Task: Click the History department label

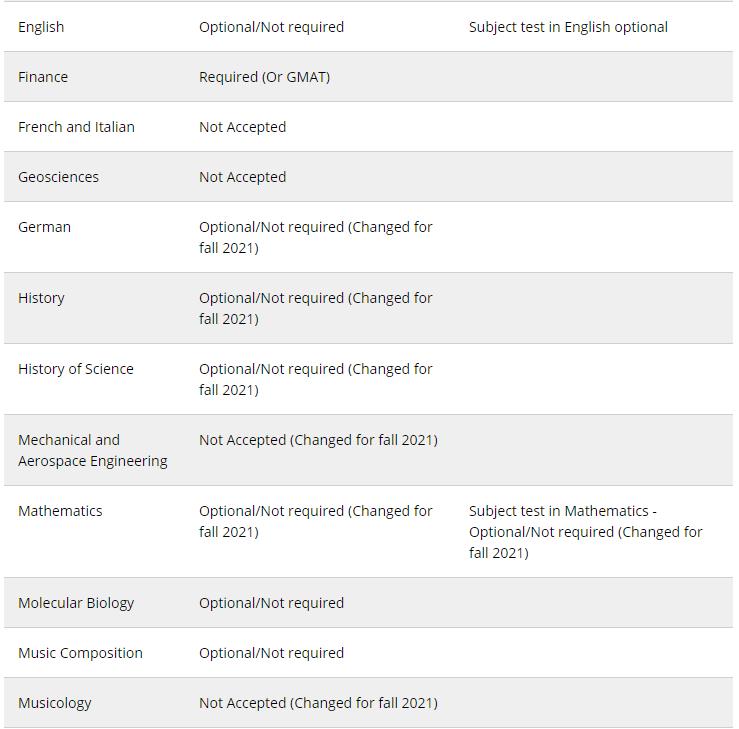Action: click(41, 298)
